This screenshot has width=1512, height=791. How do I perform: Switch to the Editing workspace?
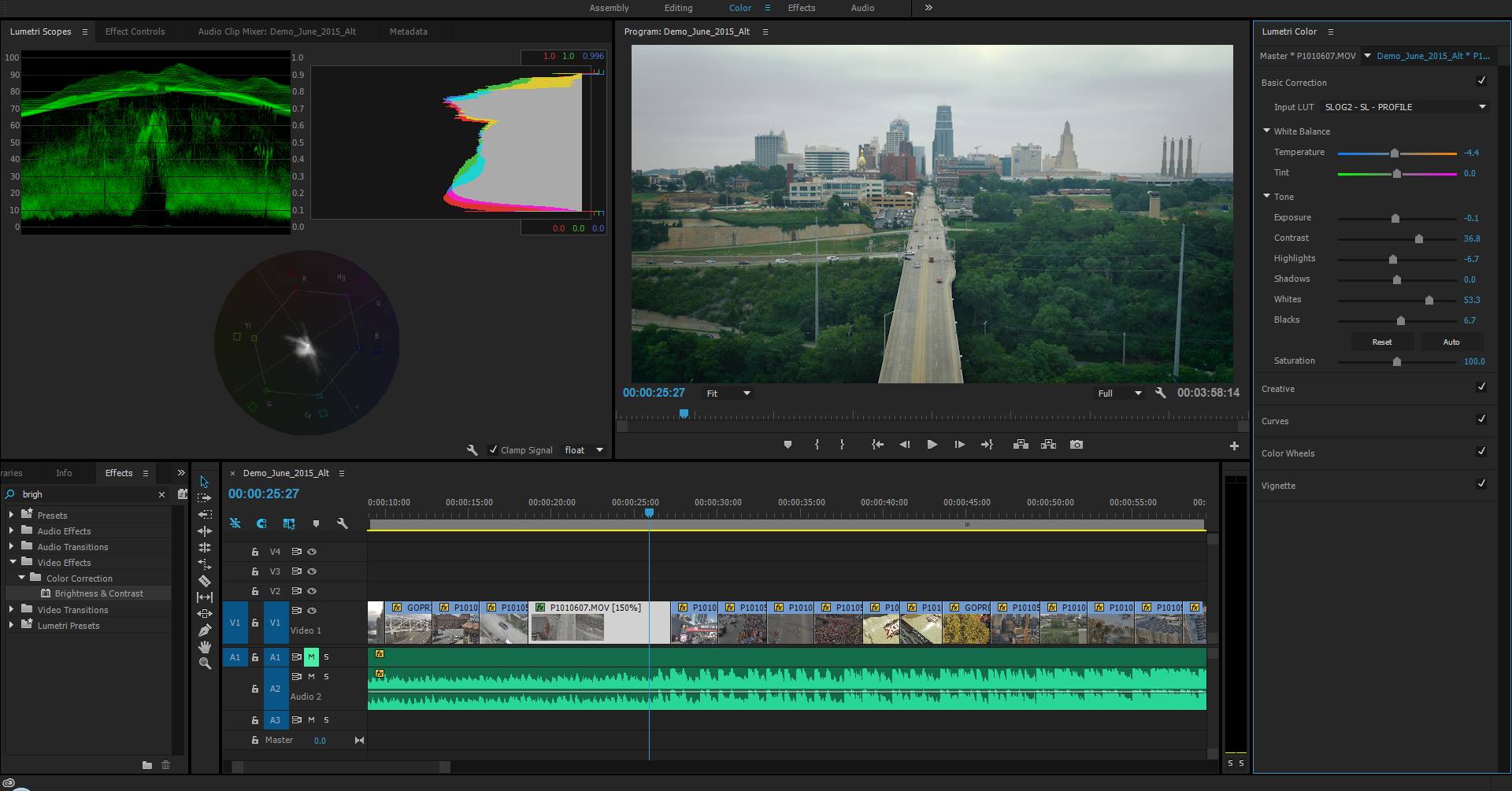[x=678, y=8]
